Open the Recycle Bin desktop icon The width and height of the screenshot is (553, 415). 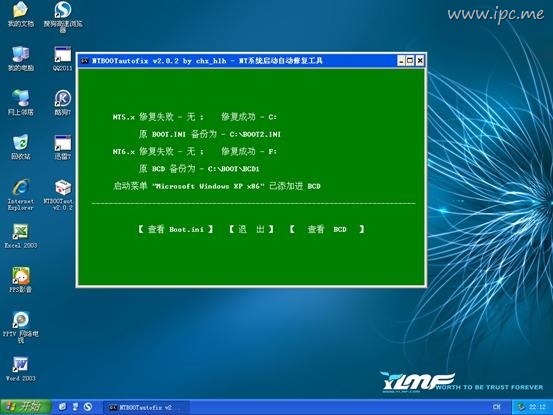click(x=20, y=146)
